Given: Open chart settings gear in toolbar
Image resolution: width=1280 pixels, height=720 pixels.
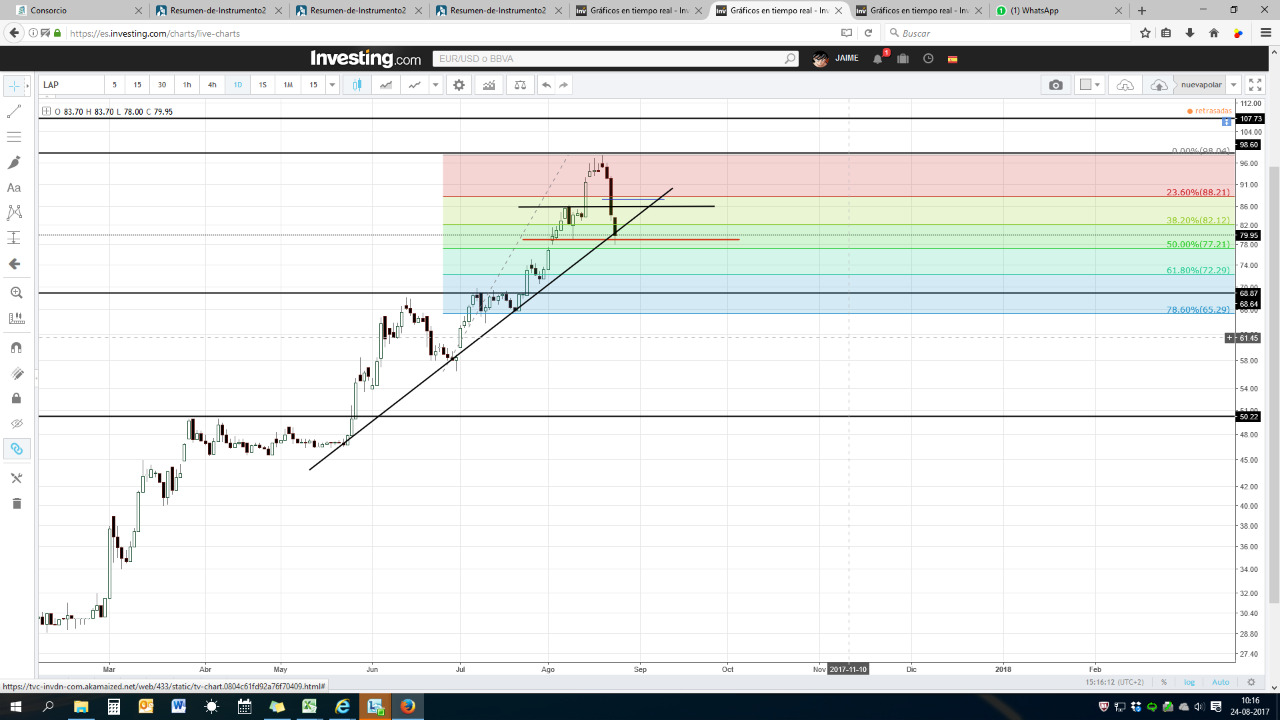Looking at the screenshot, I should (x=459, y=85).
